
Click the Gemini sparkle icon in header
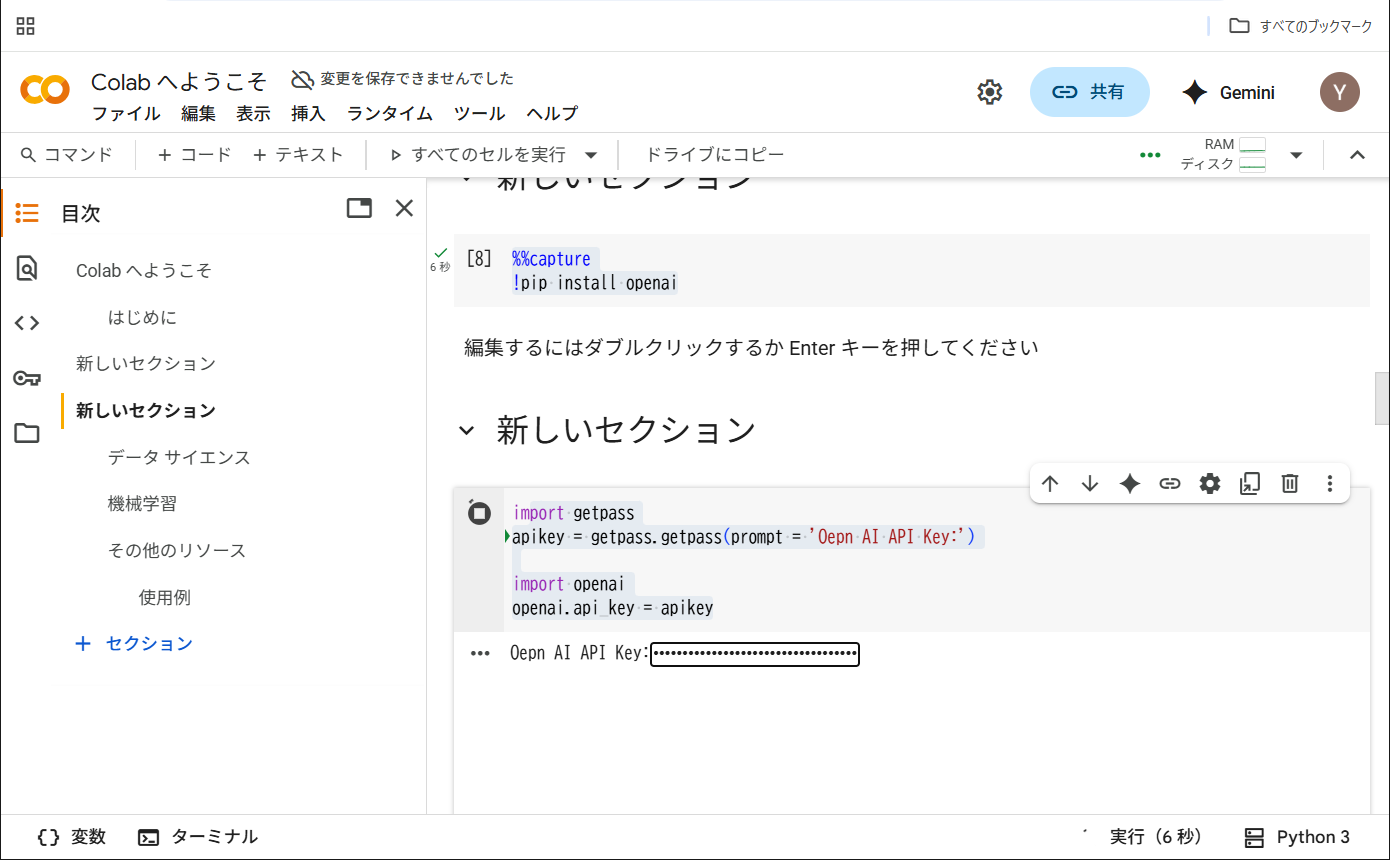1194,92
